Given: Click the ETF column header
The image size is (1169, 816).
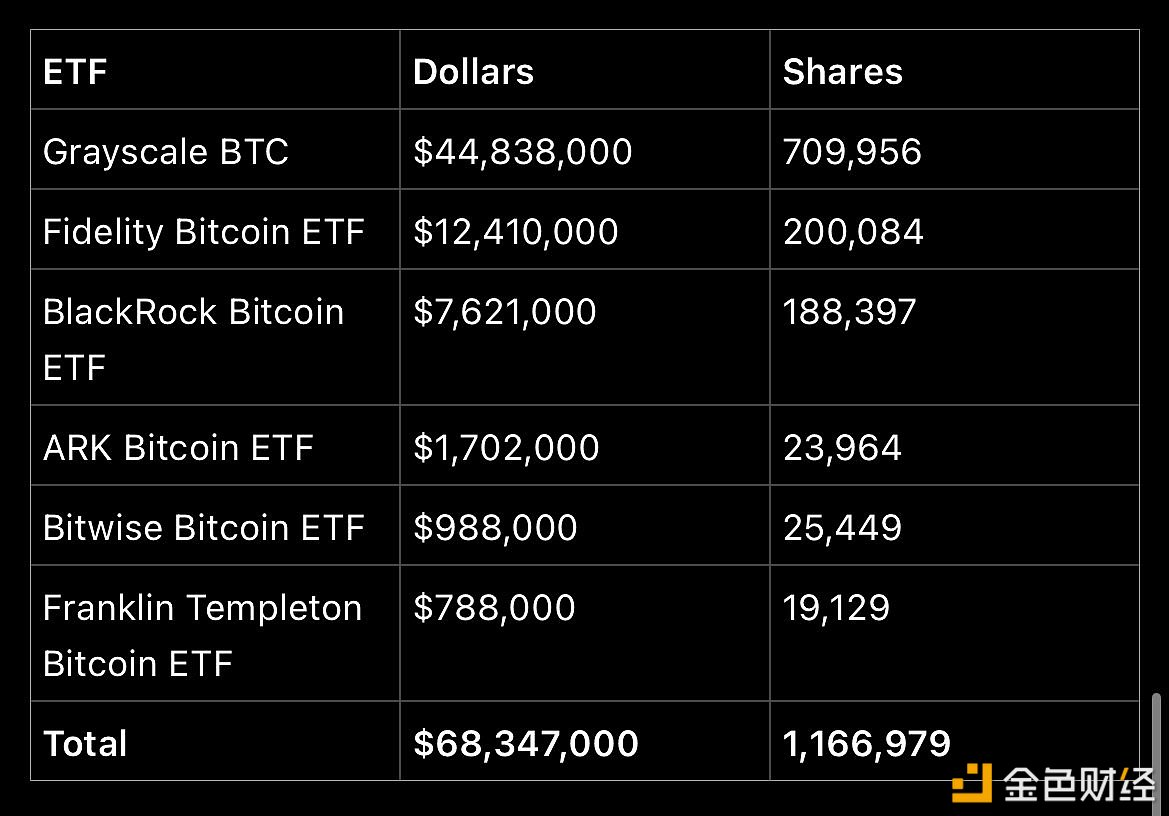Looking at the screenshot, I should [x=75, y=72].
